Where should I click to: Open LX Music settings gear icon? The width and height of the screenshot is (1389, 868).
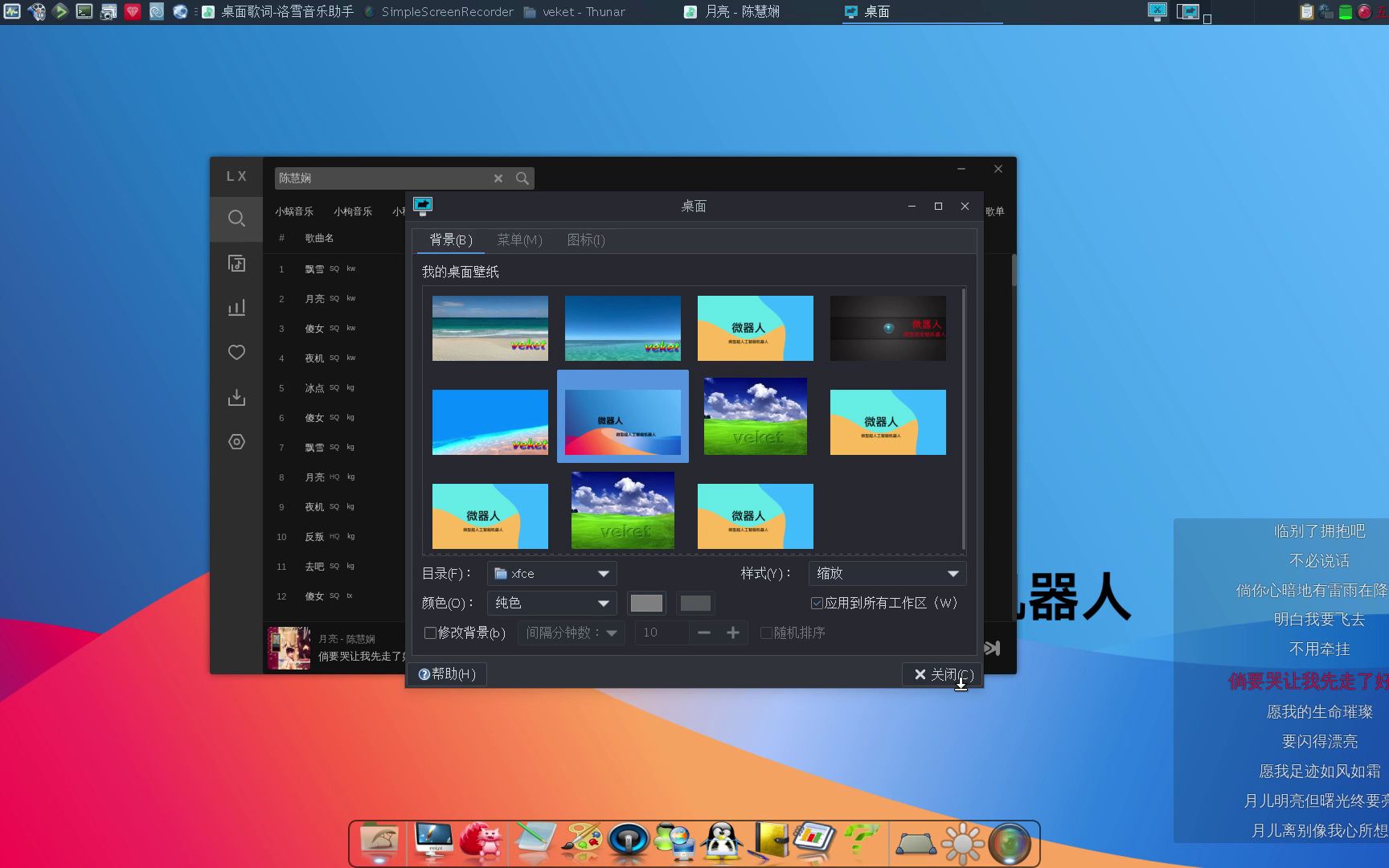pyautogui.click(x=236, y=441)
